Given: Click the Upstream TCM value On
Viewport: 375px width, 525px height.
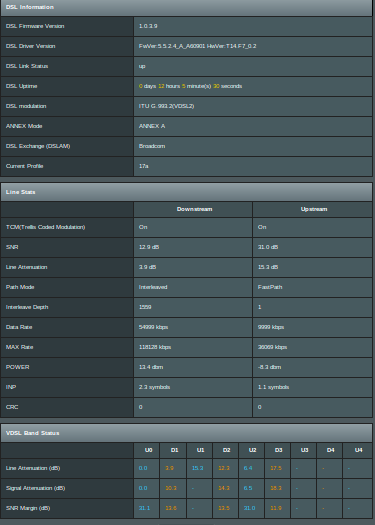Looking at the screenshot, I should (262, 227).
